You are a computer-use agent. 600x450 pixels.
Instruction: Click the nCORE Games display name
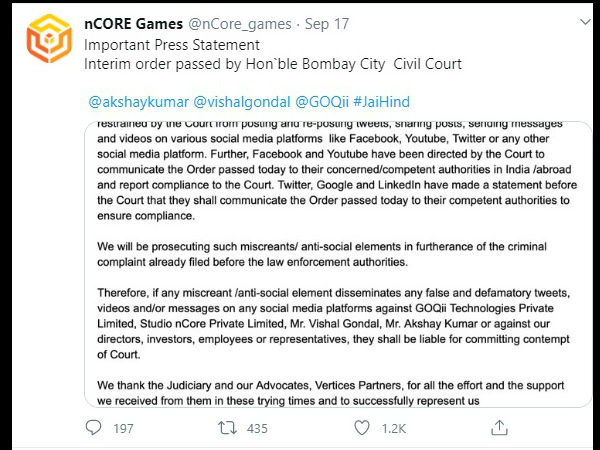pos(134,24)
